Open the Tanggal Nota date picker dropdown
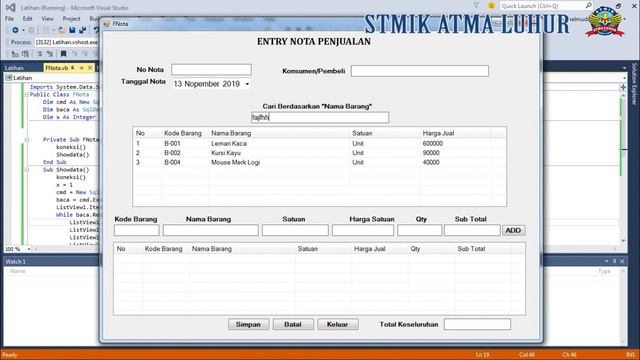 pyautogui.click(x=247, y=84)
